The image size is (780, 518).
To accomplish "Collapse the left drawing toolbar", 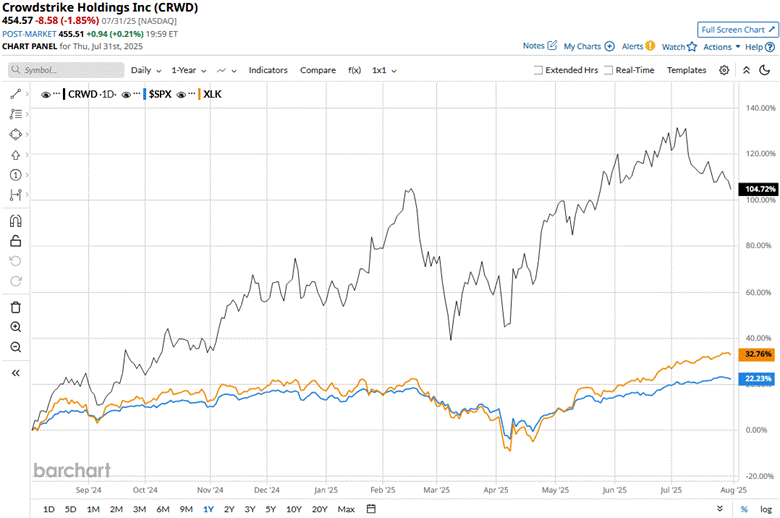I will [15, 373].
